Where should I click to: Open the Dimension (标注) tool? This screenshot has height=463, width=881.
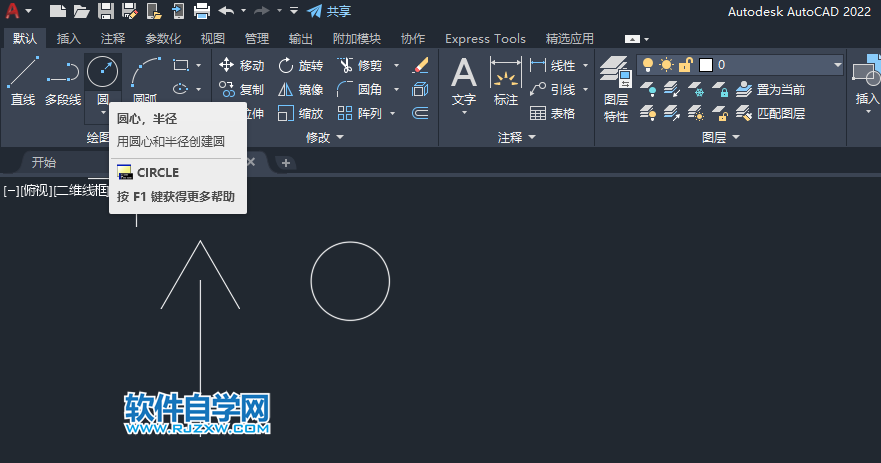tap(506, 82)
